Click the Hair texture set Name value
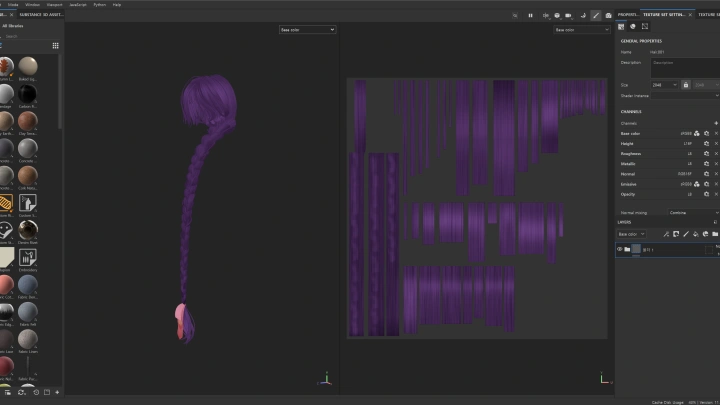The image size is (720, 405). click(x=657, y=52)
